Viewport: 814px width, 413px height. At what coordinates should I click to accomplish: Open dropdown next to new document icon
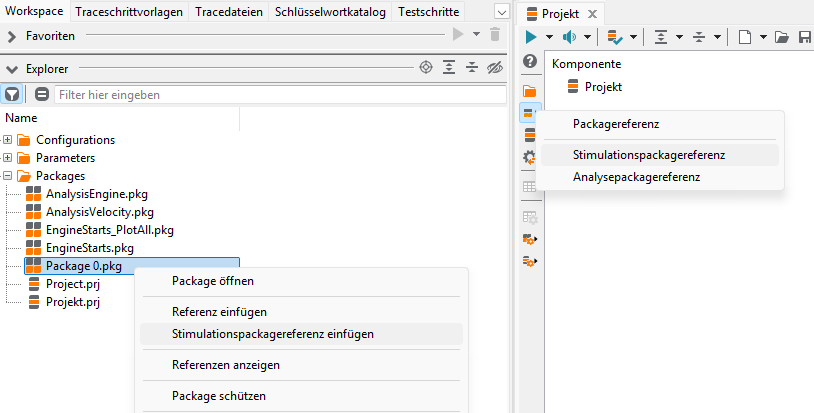click(x=763, y=37)
